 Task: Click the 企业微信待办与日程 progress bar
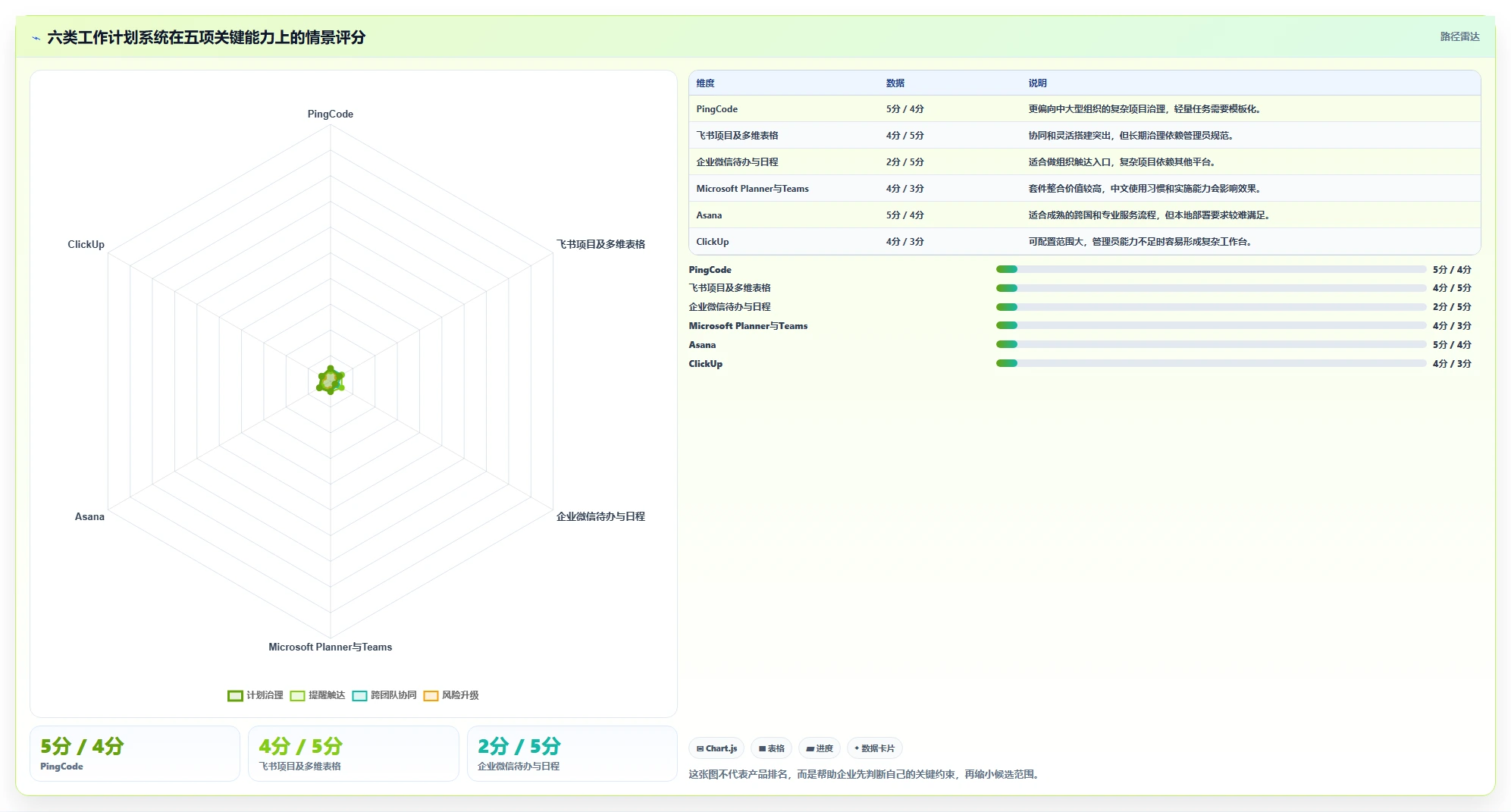pyautogui.click(x=1211, y=307)
